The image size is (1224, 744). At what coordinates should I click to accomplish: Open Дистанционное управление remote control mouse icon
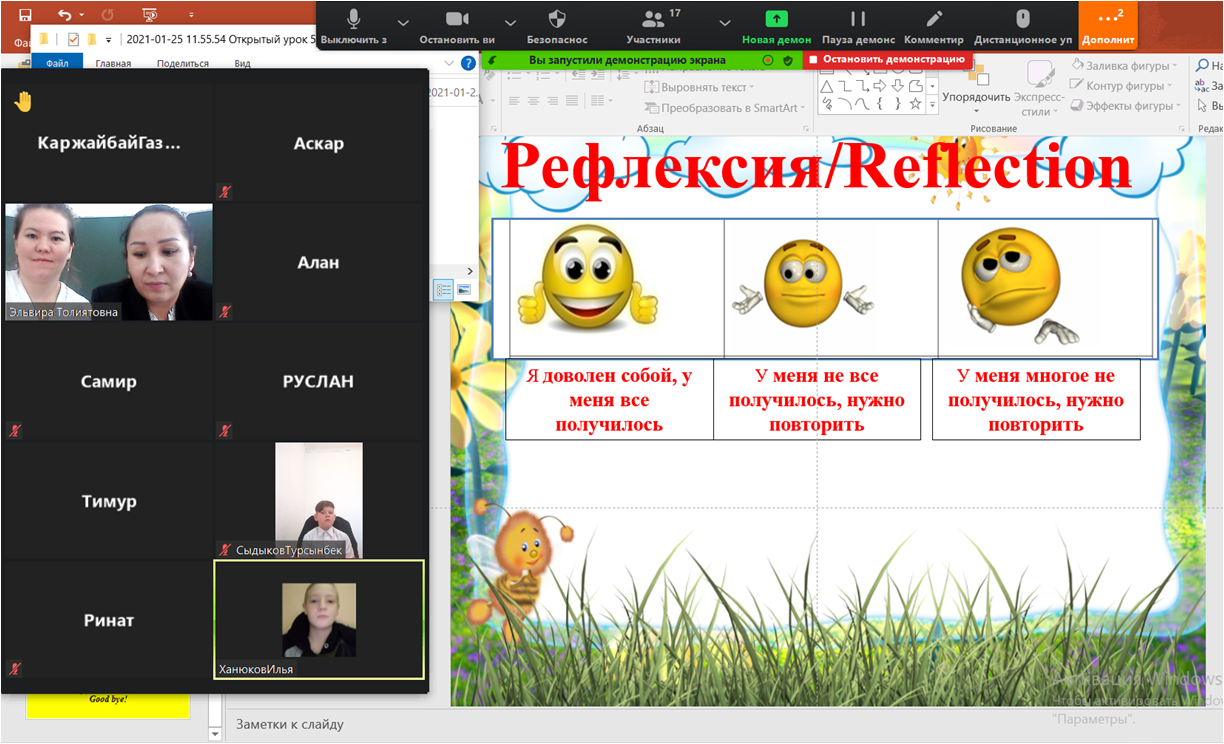click(x=1022, y=24)
